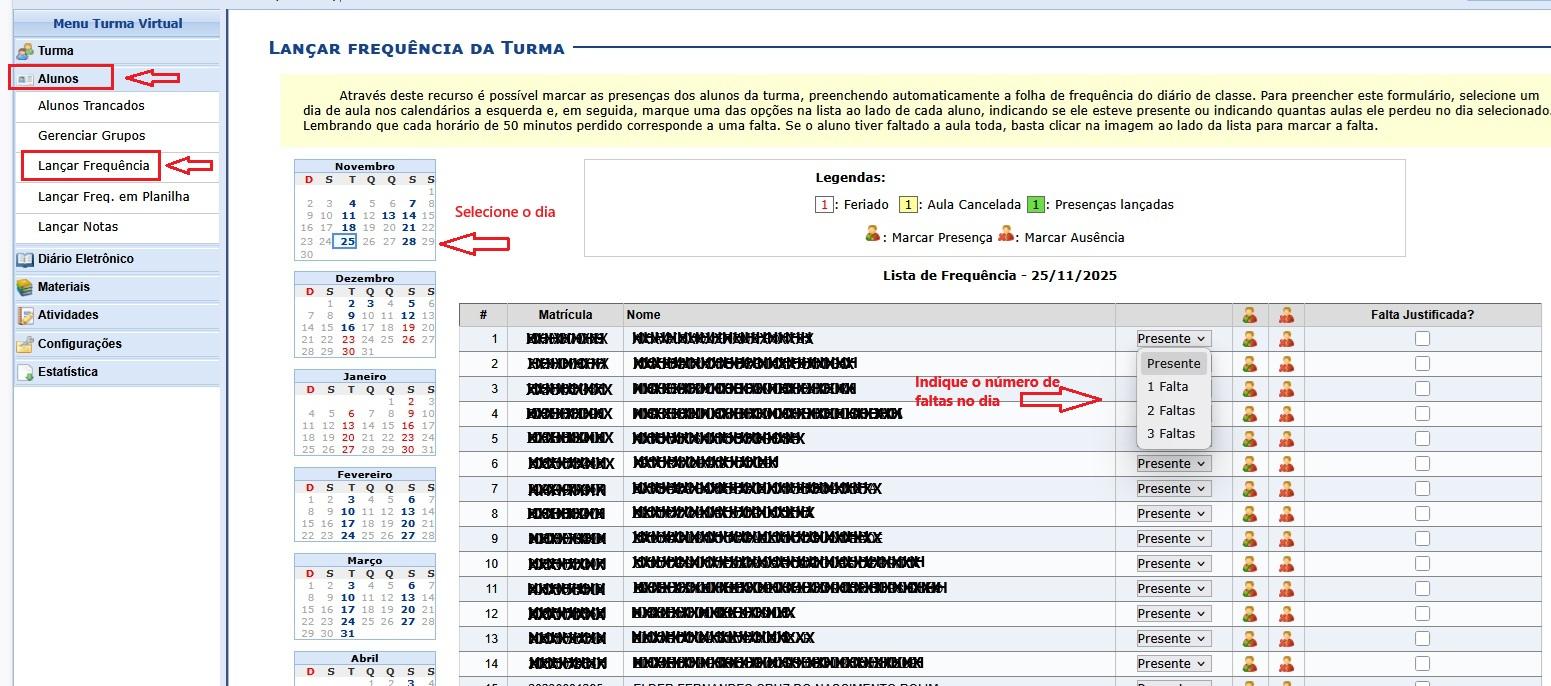Viewport: 1551px width, 686px height.
Task: Enable Falta Justificada on row 5
Action: pyautogui.click(x=1422, y=438)
